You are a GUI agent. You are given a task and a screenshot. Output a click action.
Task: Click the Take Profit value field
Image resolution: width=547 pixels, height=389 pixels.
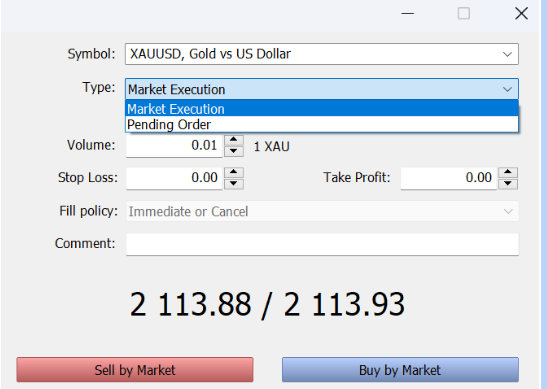pos(449,178)
